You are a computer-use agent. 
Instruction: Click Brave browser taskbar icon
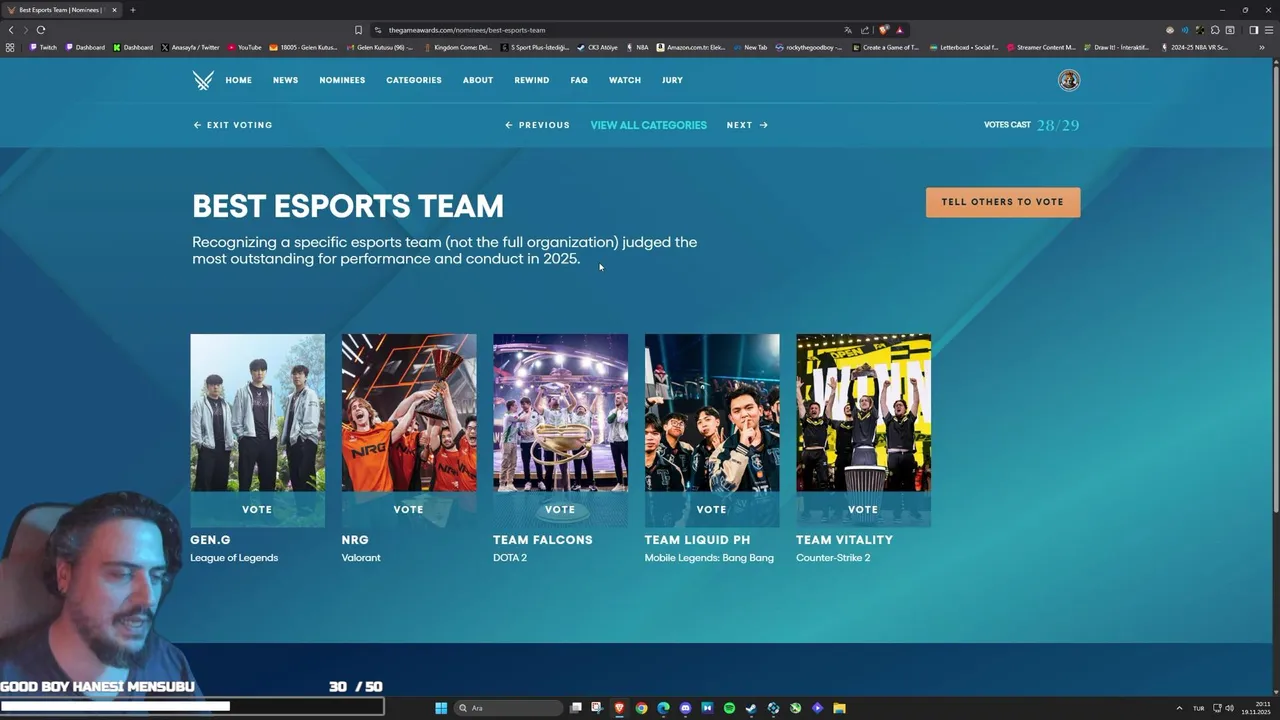point(619,708)
